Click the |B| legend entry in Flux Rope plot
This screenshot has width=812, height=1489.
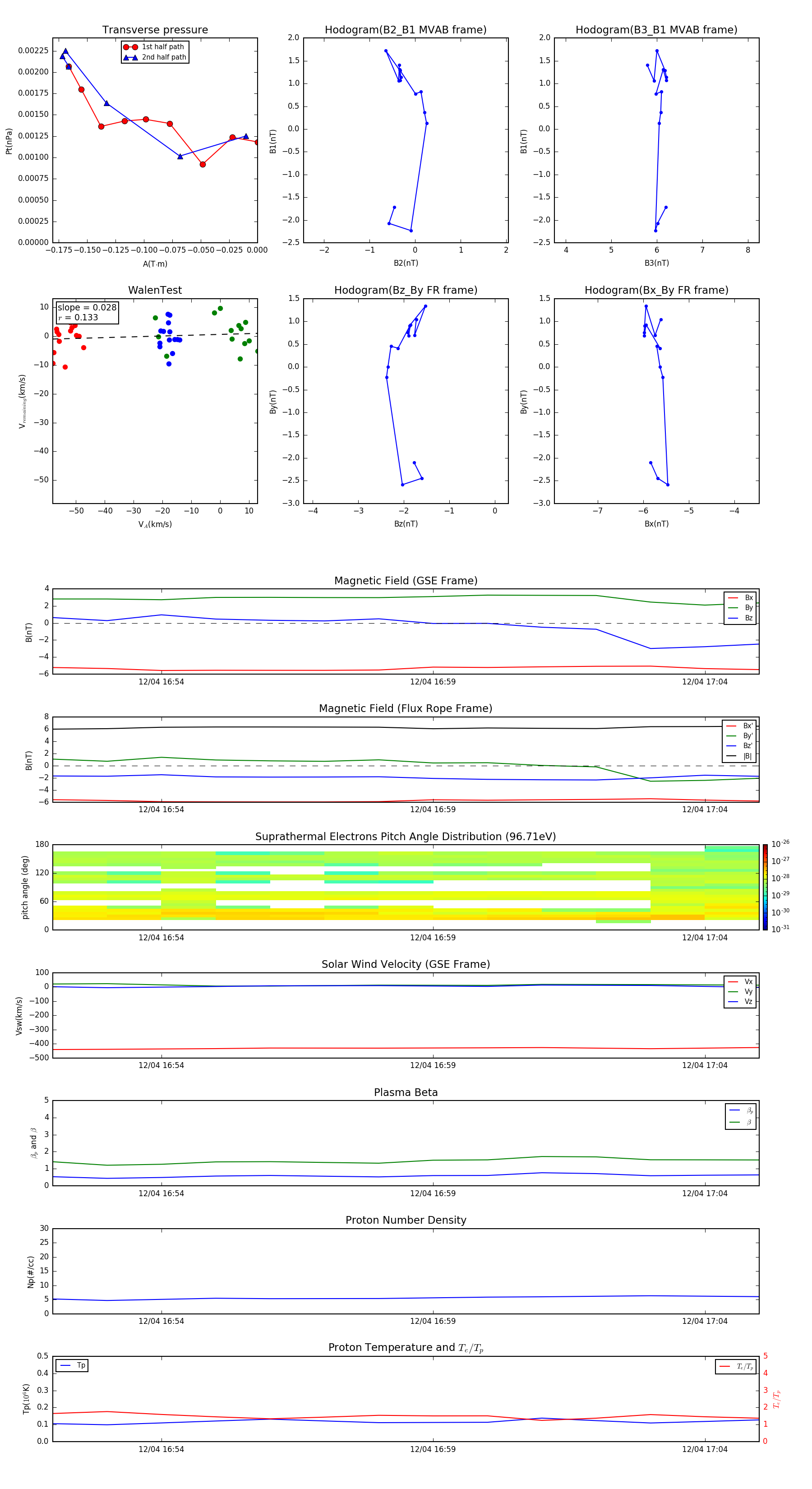coord(739,756)
